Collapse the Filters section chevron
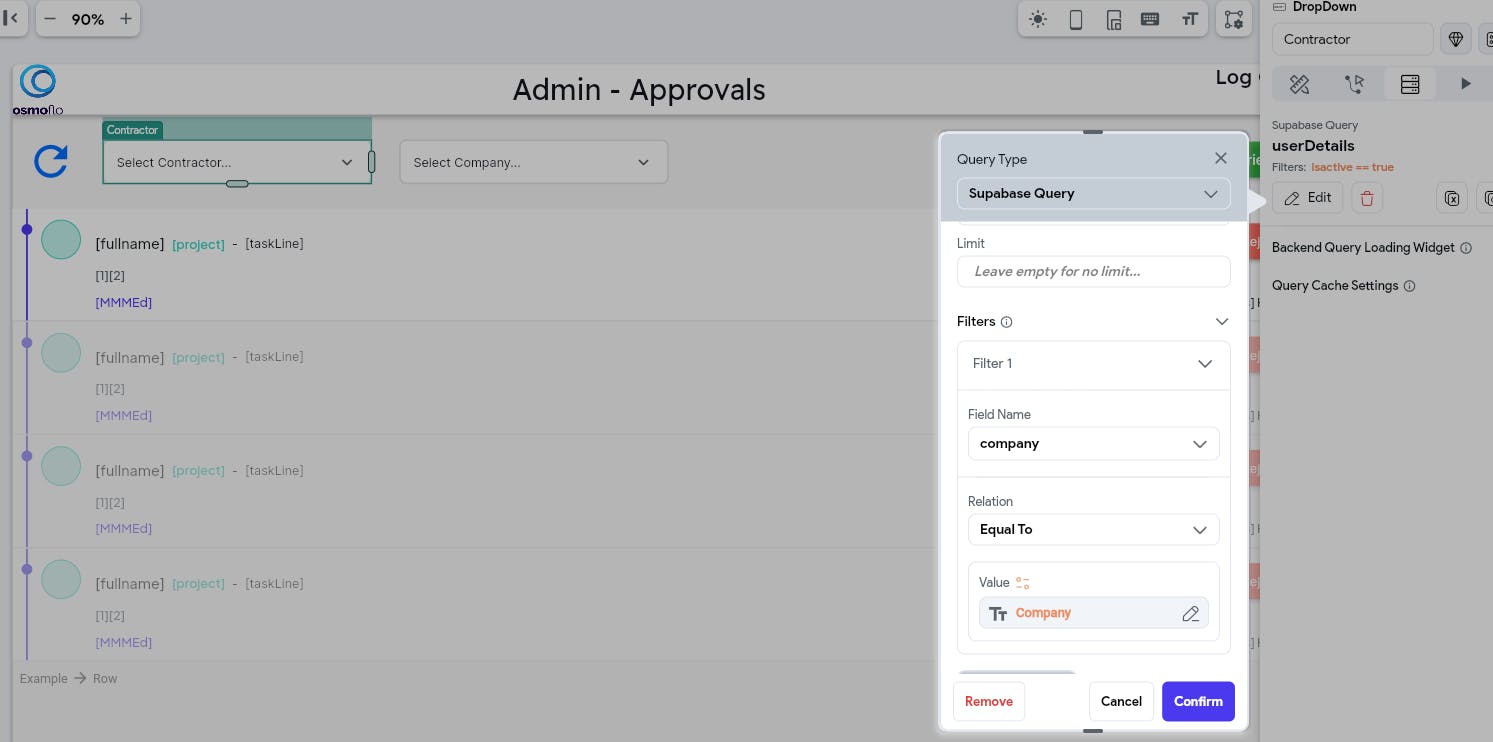The height and width of the screenshot is (742, 1493). pos(1221,321)
